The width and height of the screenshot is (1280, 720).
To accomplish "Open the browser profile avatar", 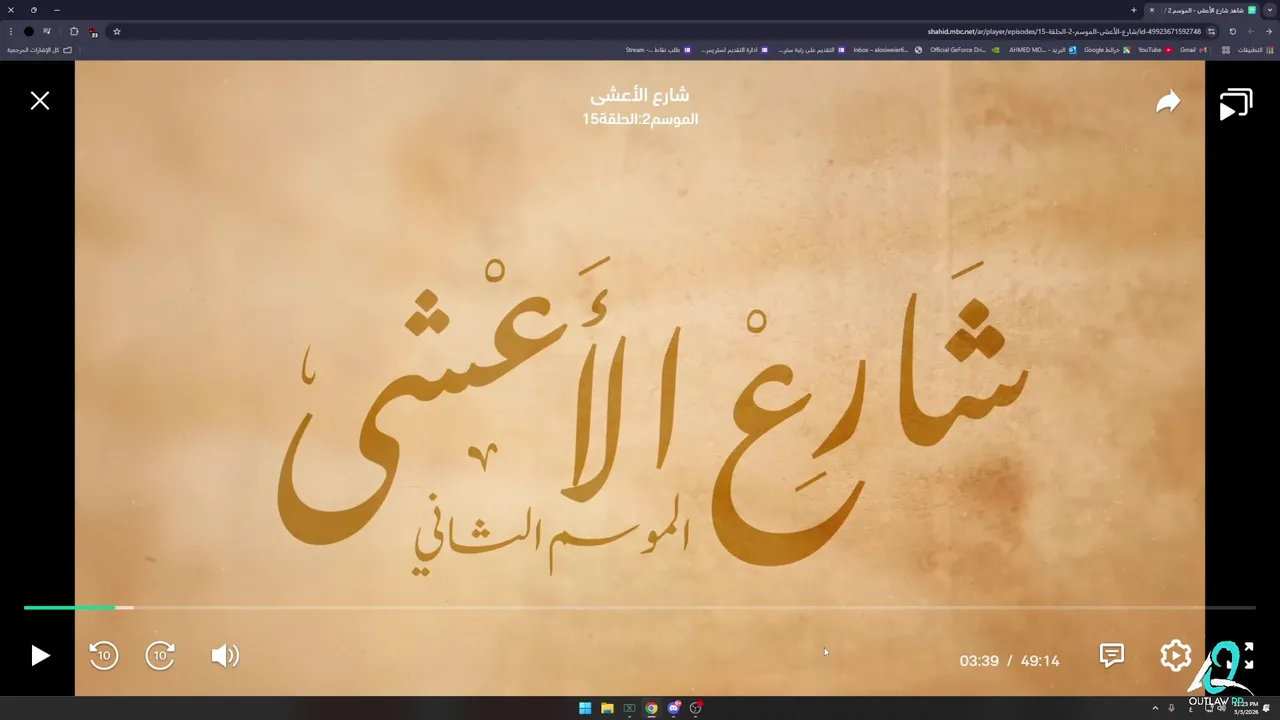I will (29, 31).
